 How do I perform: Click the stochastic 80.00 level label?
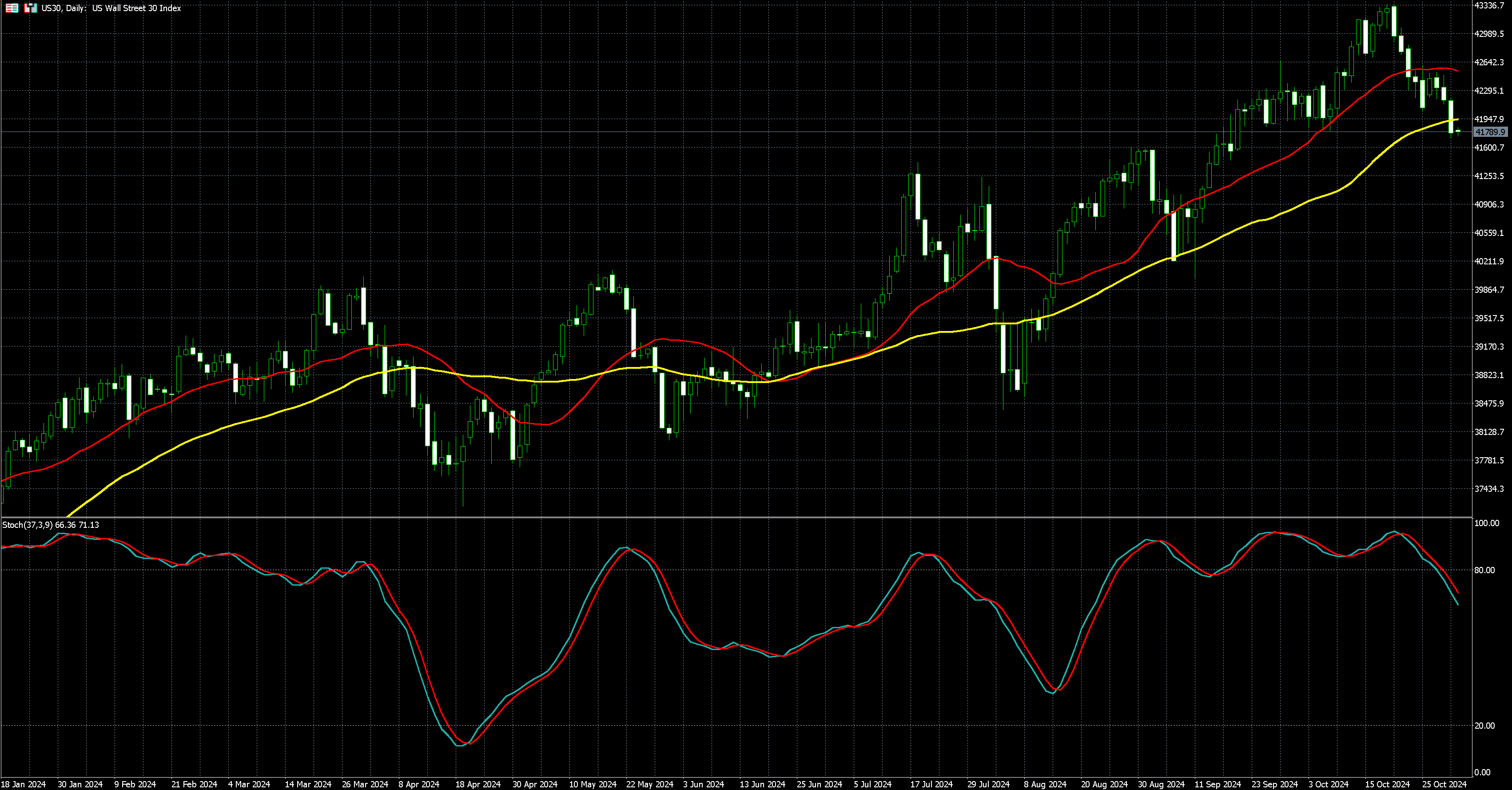pyautogui.click(x=1484, y=570)
